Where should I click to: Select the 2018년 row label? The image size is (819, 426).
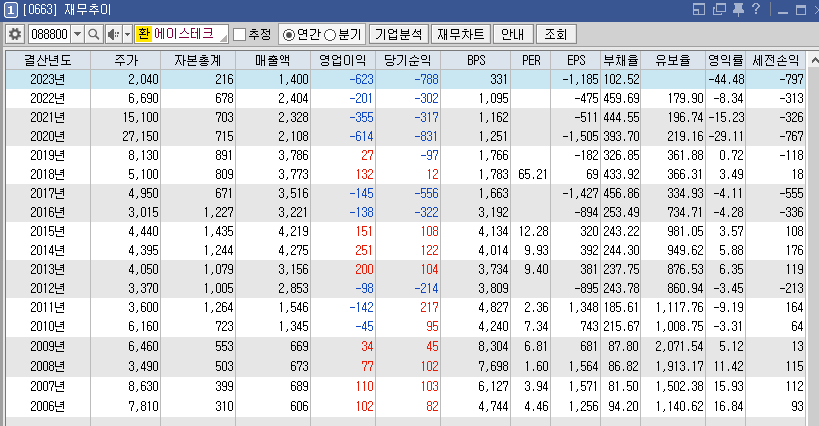click(48, 174)
